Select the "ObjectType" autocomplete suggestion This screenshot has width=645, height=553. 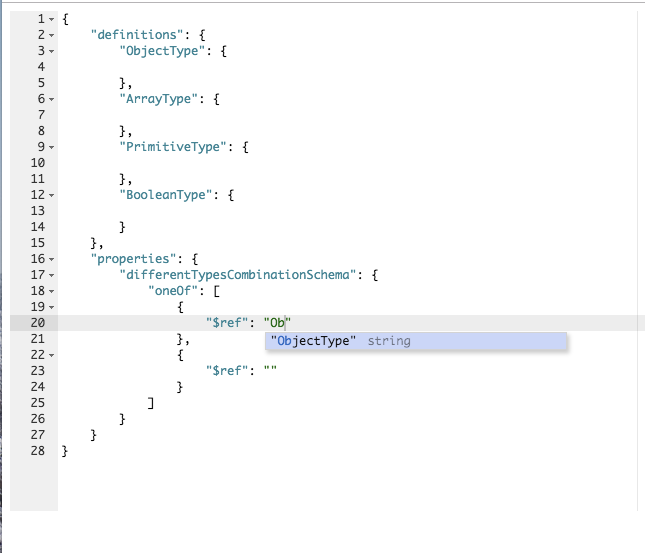click(416, 341)
